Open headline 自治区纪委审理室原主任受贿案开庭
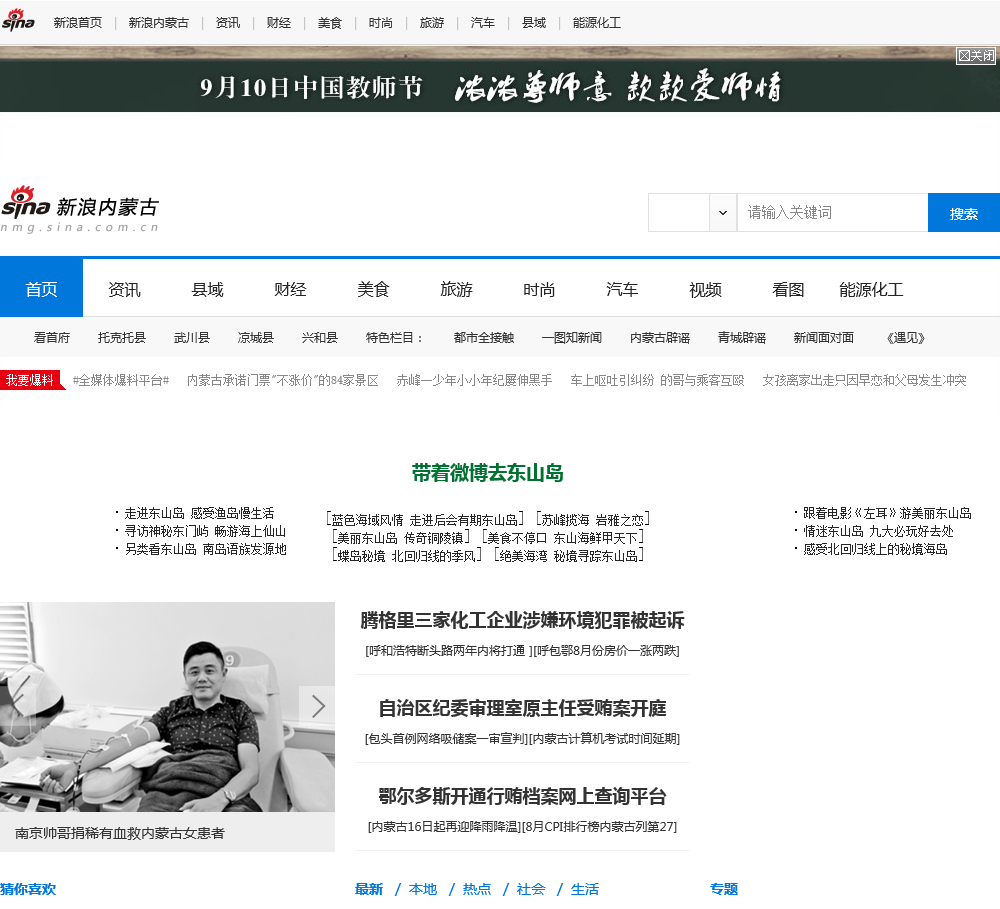This screenshot has height=909, width=1000. point(522,708)
